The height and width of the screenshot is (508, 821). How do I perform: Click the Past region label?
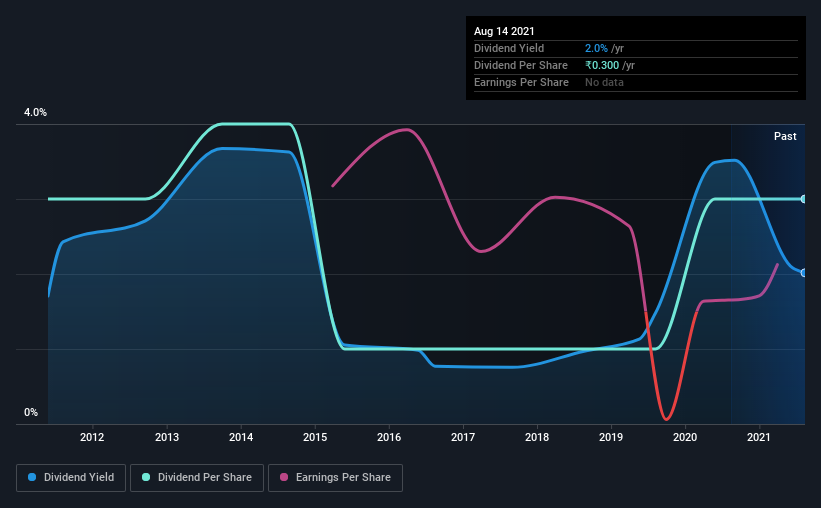coord(785,136)
